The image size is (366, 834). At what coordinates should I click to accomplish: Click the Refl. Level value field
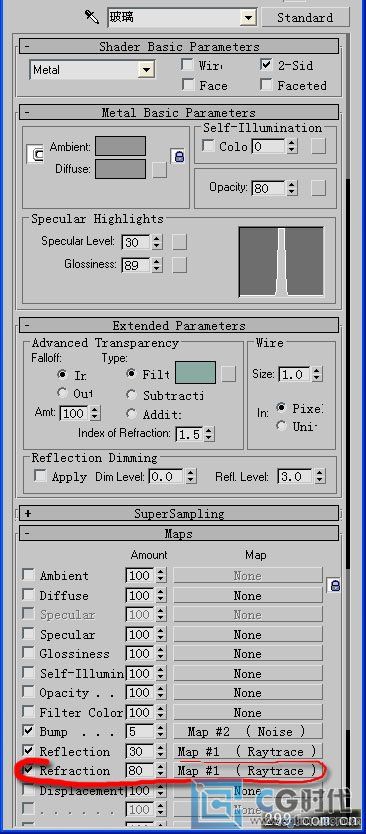point(295,476)
